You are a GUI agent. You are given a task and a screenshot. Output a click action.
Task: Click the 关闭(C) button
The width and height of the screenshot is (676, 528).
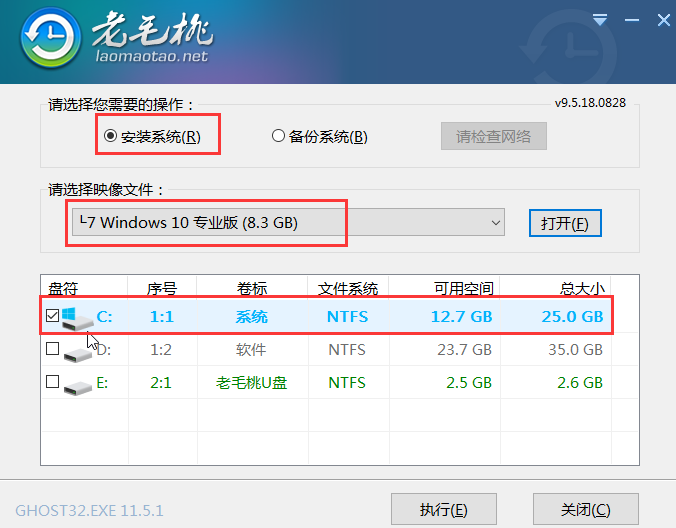585,509
